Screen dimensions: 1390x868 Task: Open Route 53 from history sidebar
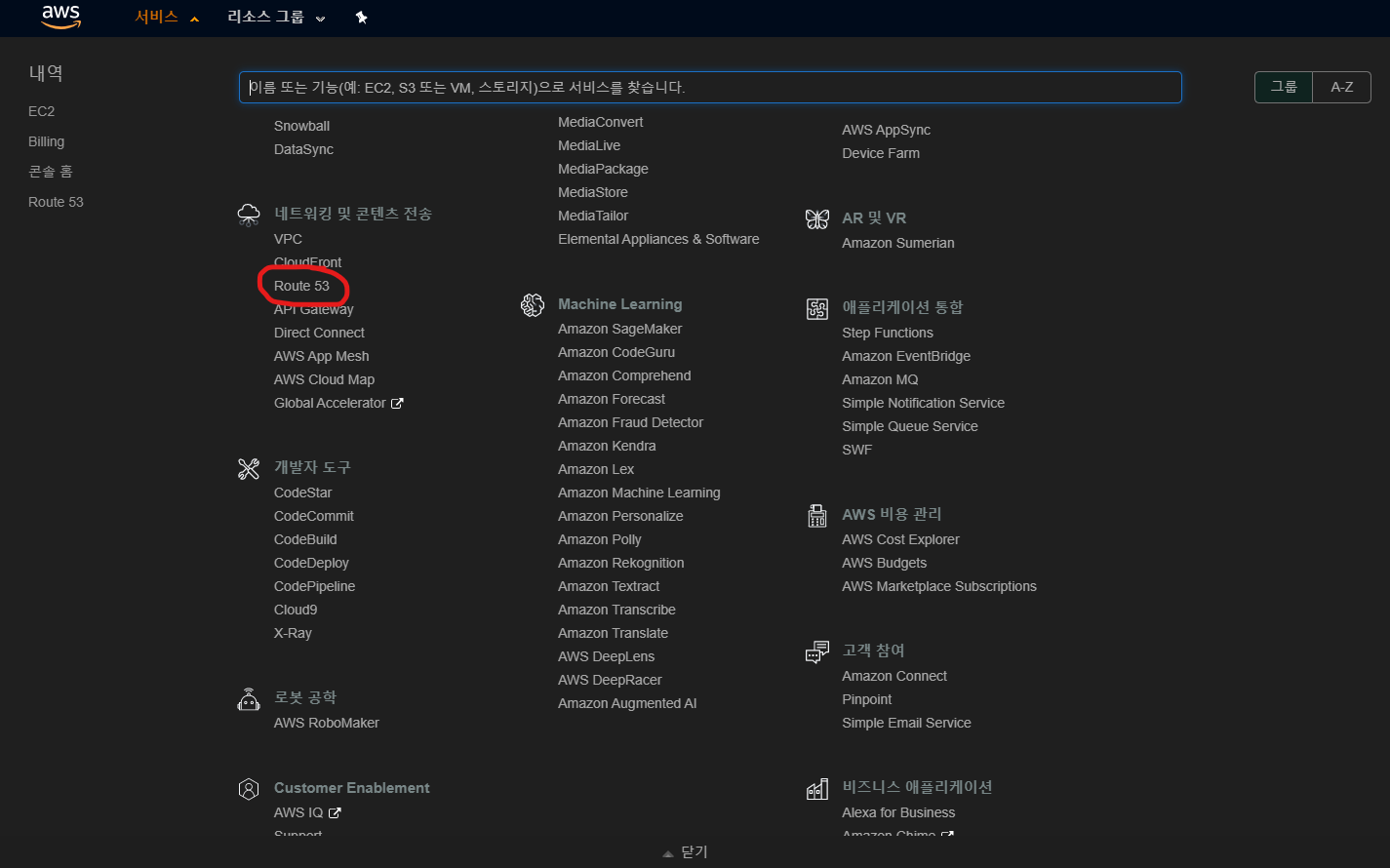point(56,202)
